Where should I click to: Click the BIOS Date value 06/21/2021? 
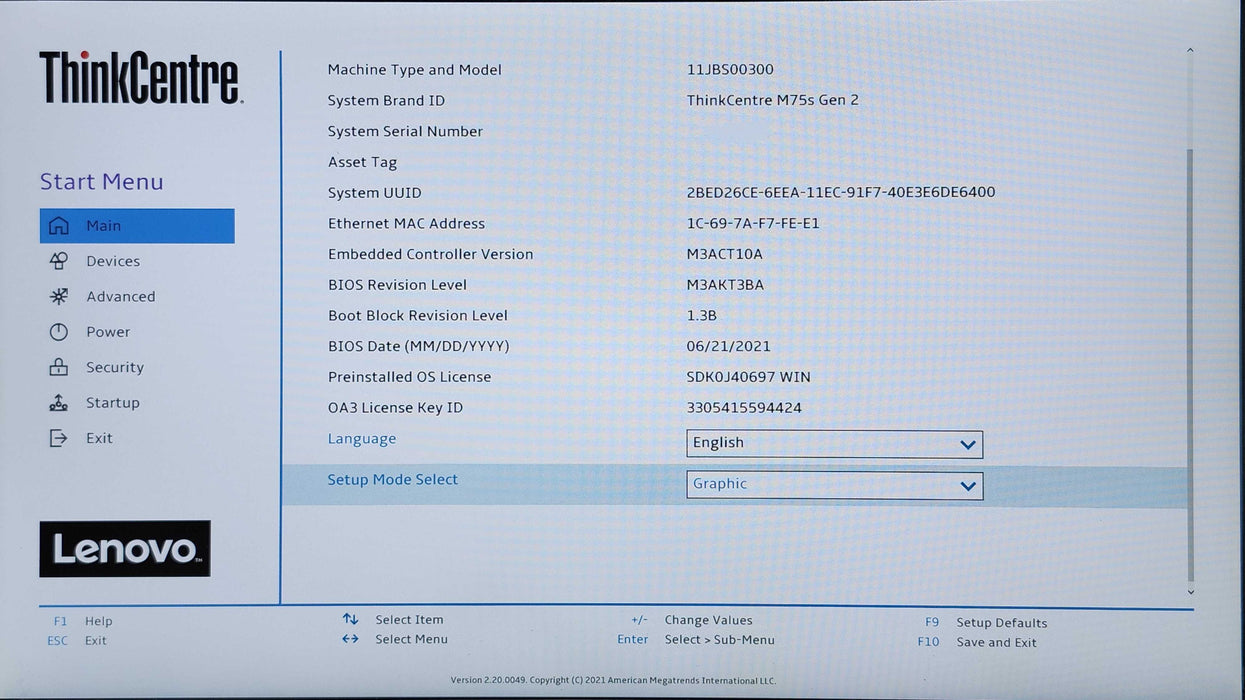tap(729, 347)
